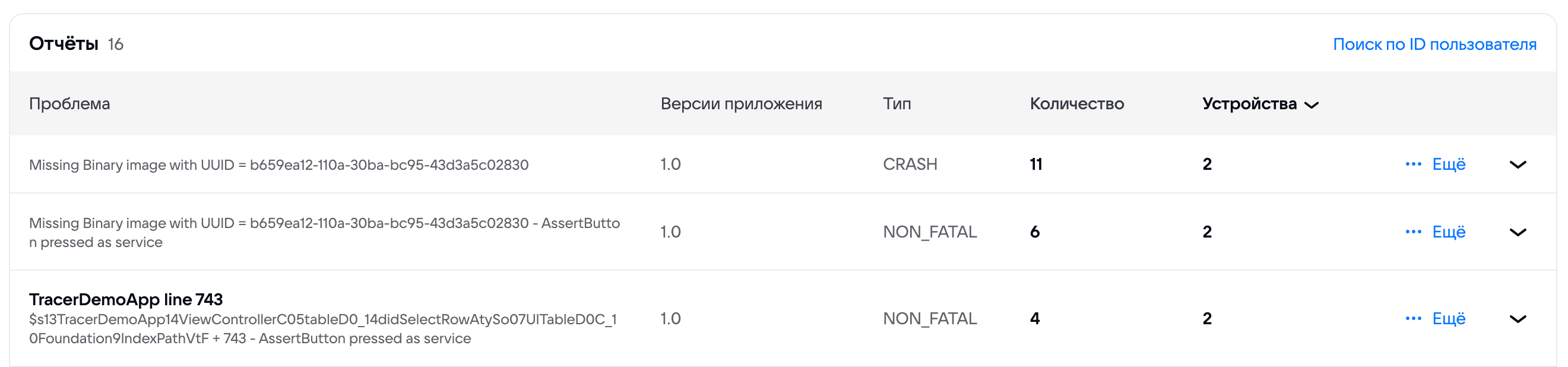Screen dimensions: 1568x367
Task: Open Поиск по ID пользователя link
Action: (1434, 45)
